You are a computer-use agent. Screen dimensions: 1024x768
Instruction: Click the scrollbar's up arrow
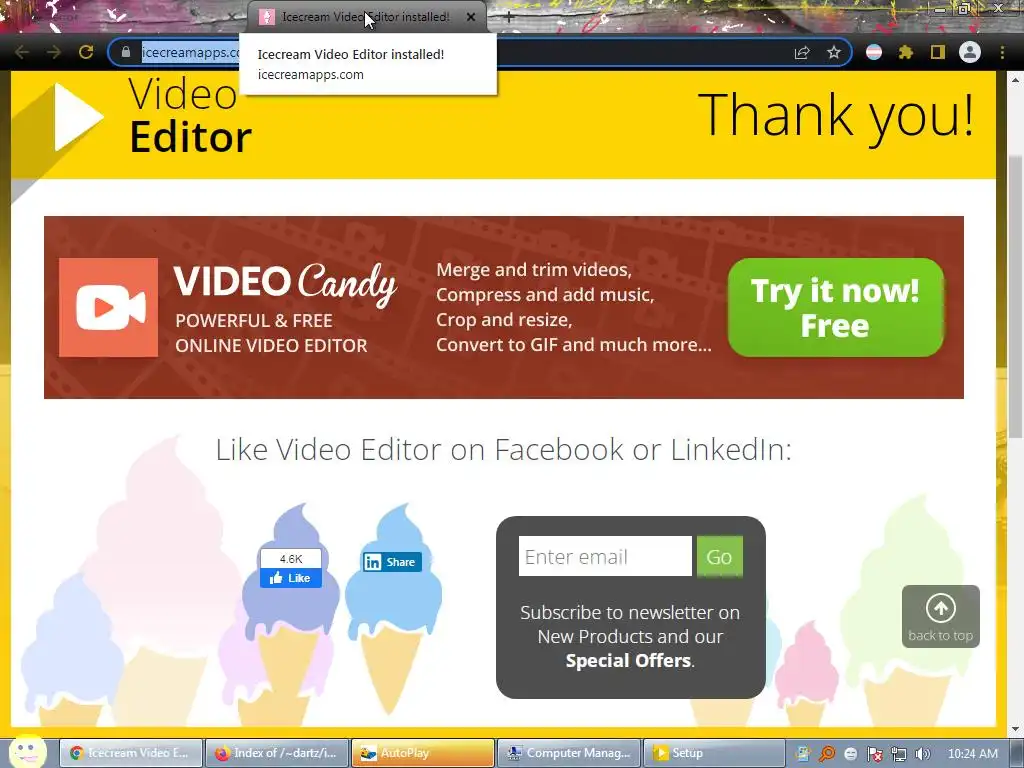click(1015, 80)
